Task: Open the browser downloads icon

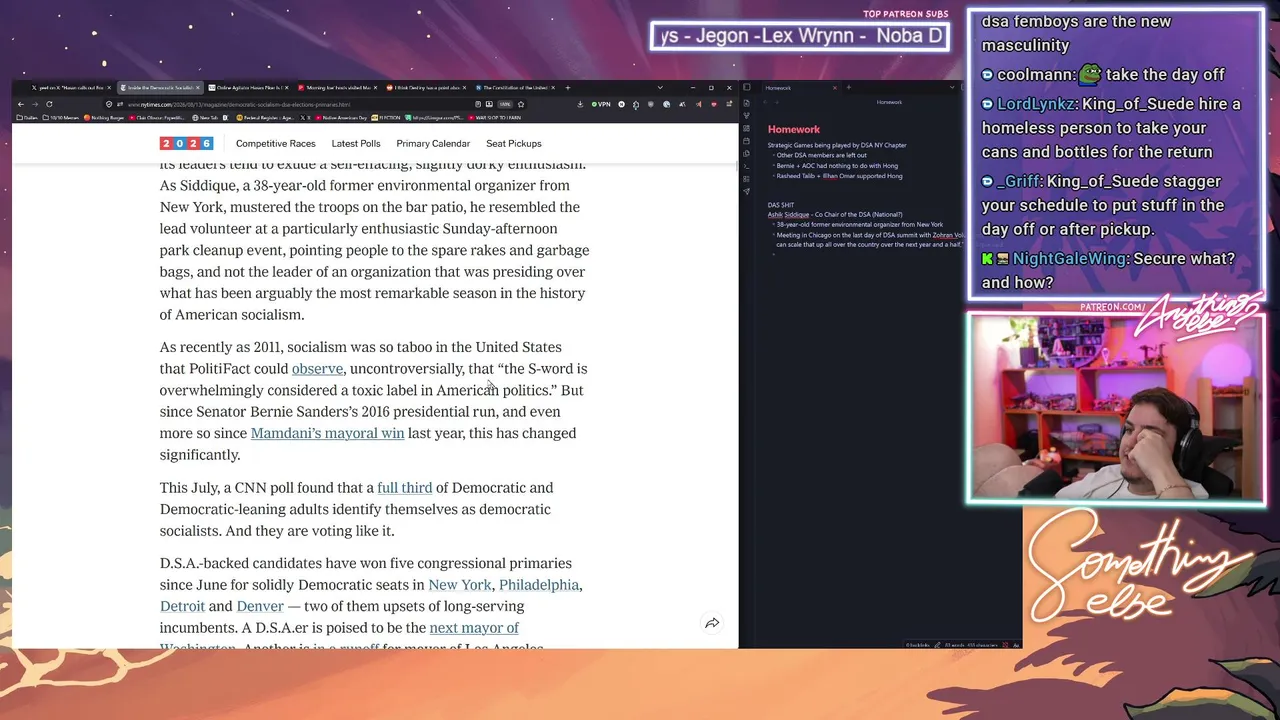Action: pyautogui.click(x=580, y=104)
